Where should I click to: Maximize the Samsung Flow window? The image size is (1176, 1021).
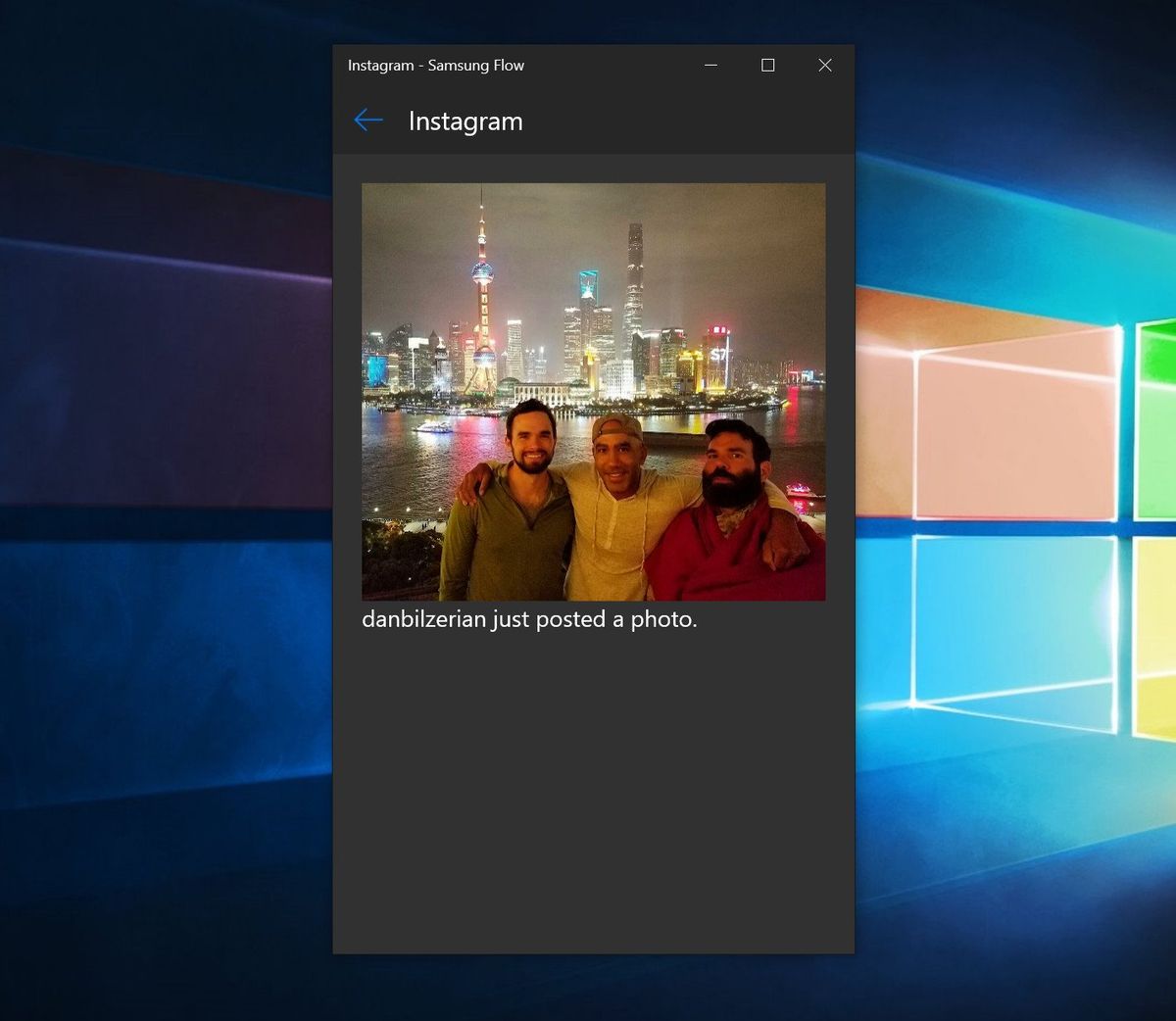click(768, 66)
